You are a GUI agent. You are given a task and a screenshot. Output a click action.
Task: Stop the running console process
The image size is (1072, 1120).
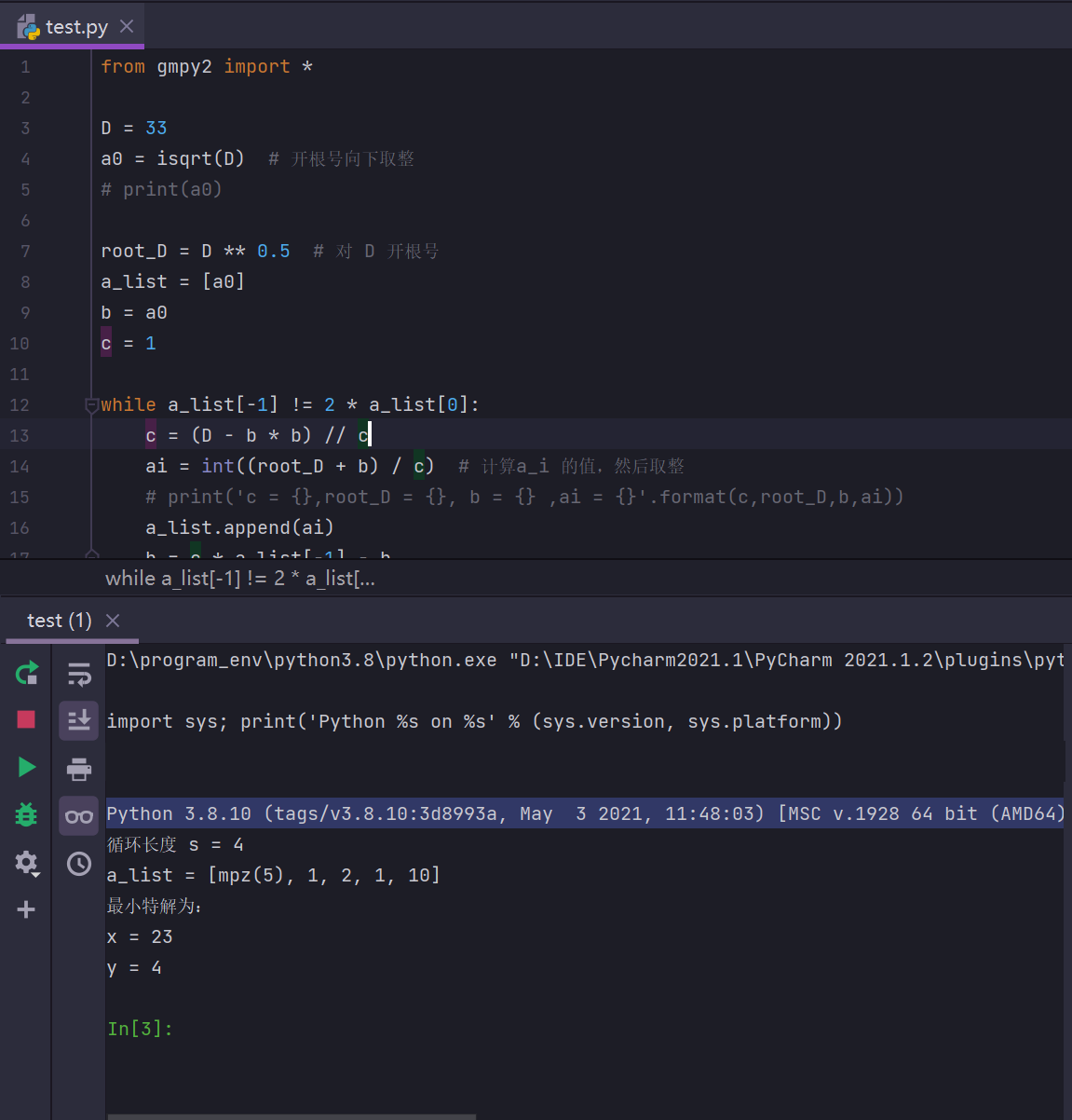pyautogui.click(x=26, y=719)
